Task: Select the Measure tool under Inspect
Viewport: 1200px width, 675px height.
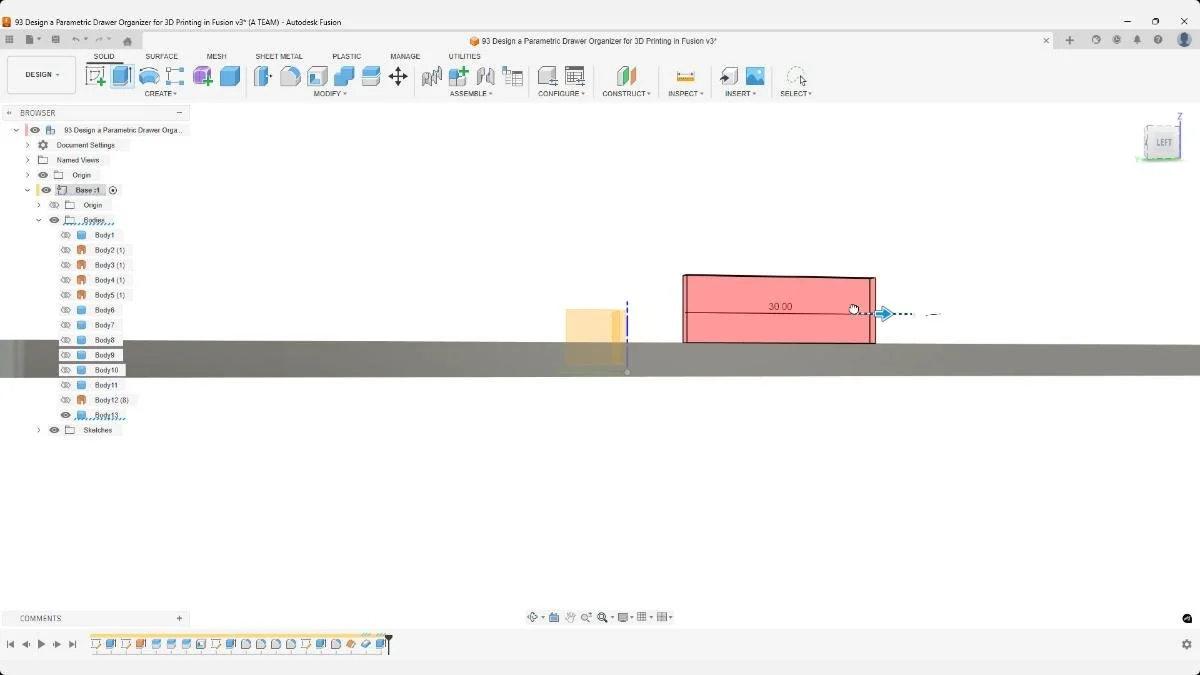Action: (x=685, y=76)
